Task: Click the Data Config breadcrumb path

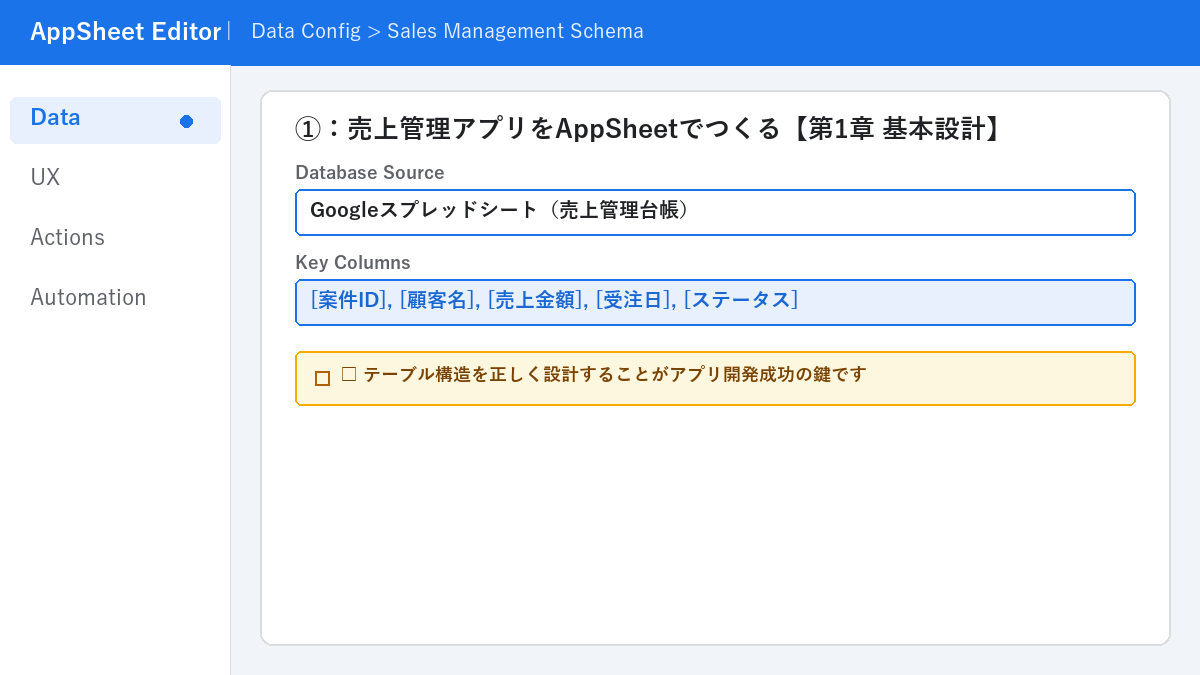Action: click(447, 31)
